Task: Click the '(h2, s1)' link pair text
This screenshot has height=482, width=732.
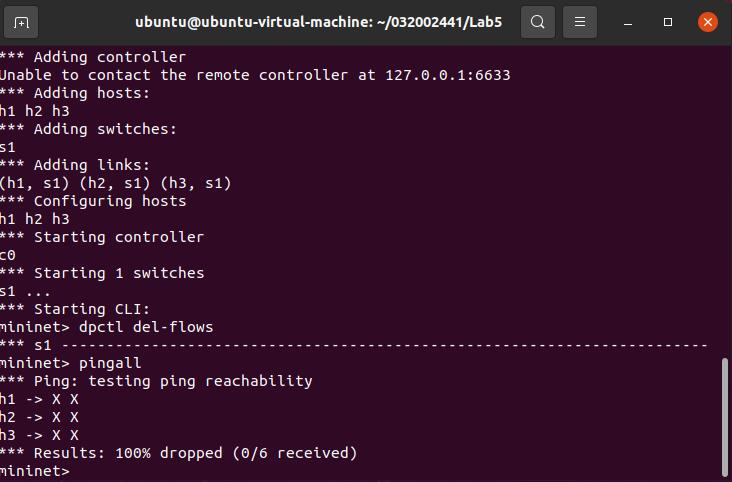Action: (x=115, y=183)
